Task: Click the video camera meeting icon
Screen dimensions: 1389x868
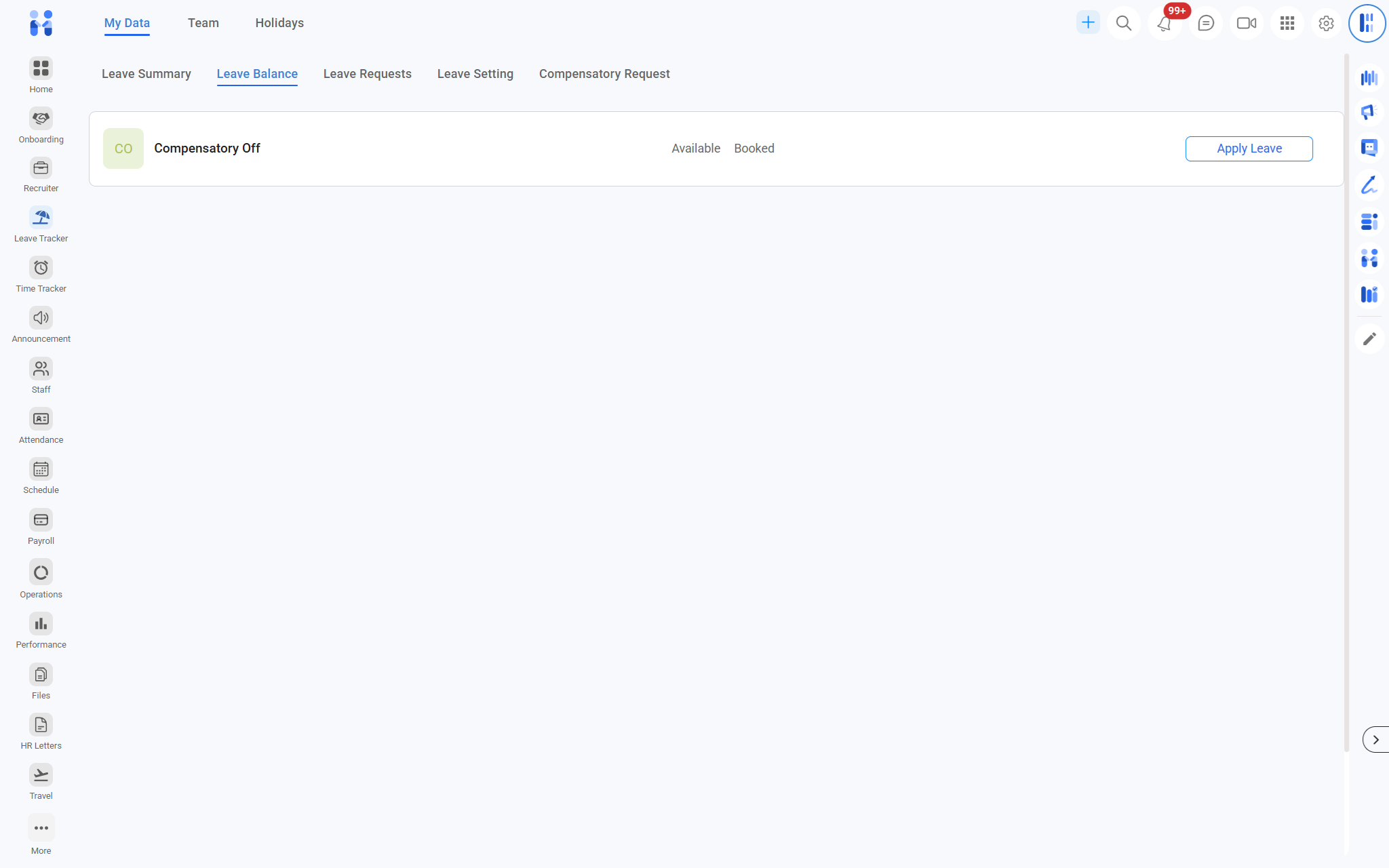Action: (x=1246, y=24)
